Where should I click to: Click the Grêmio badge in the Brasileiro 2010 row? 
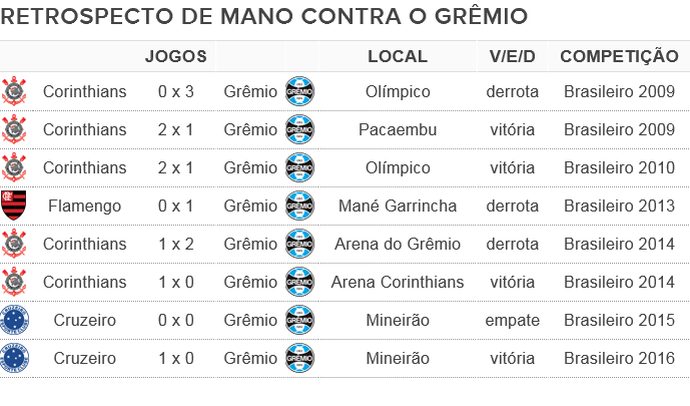pos(300,168)
